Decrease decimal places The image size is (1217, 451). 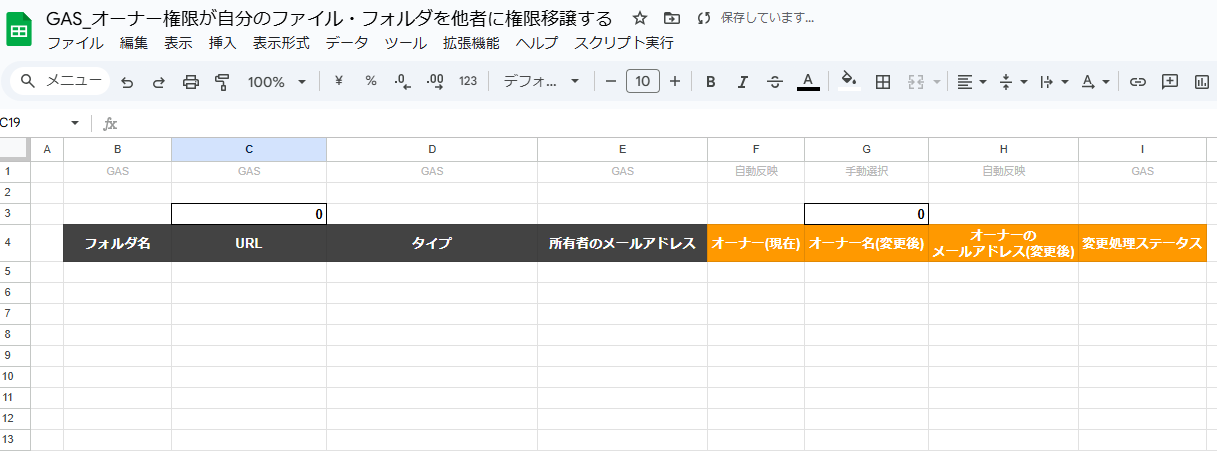pyautogui.click(x=402, y=82)
